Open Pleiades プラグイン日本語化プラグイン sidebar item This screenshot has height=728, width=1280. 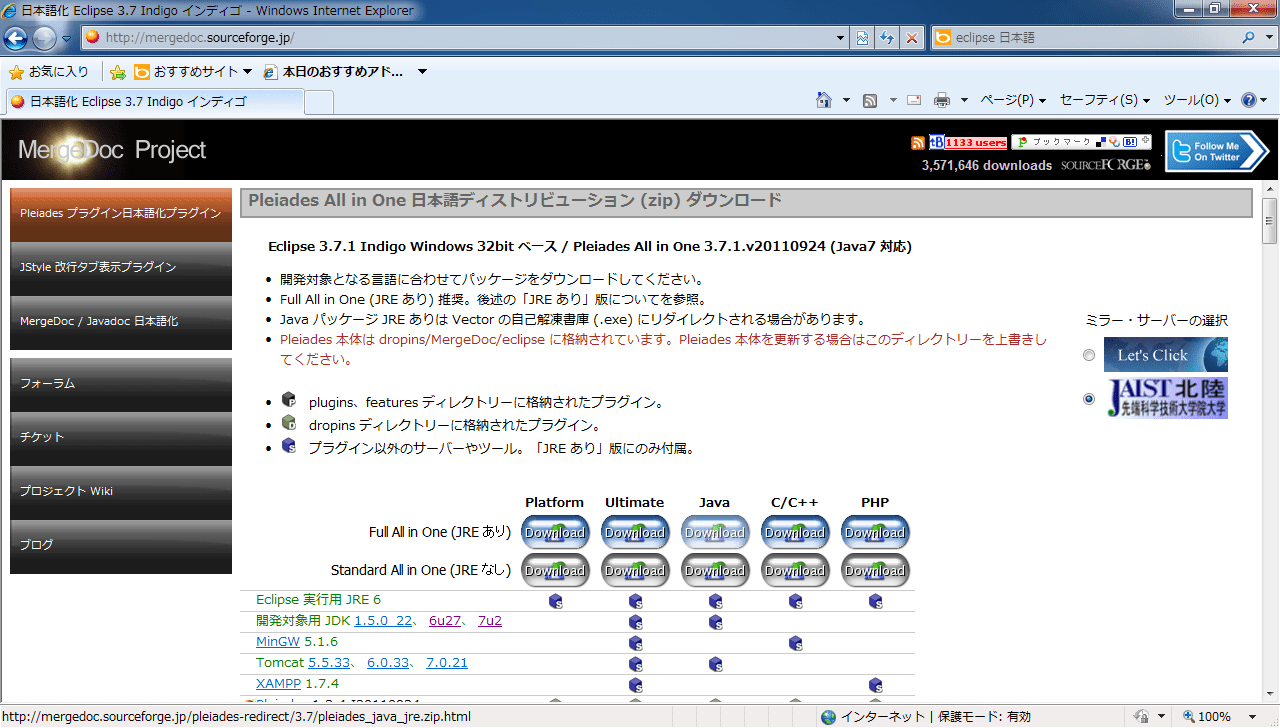click(121, 214)
